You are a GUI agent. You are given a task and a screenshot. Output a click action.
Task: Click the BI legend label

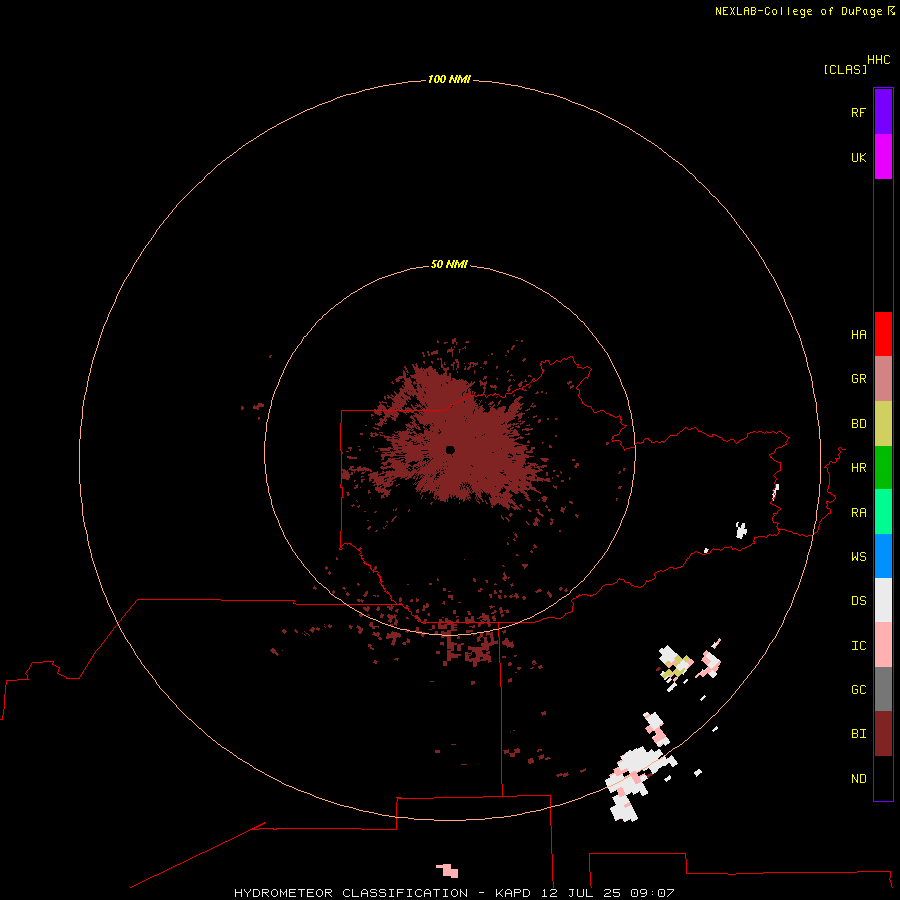pos(858,734)
